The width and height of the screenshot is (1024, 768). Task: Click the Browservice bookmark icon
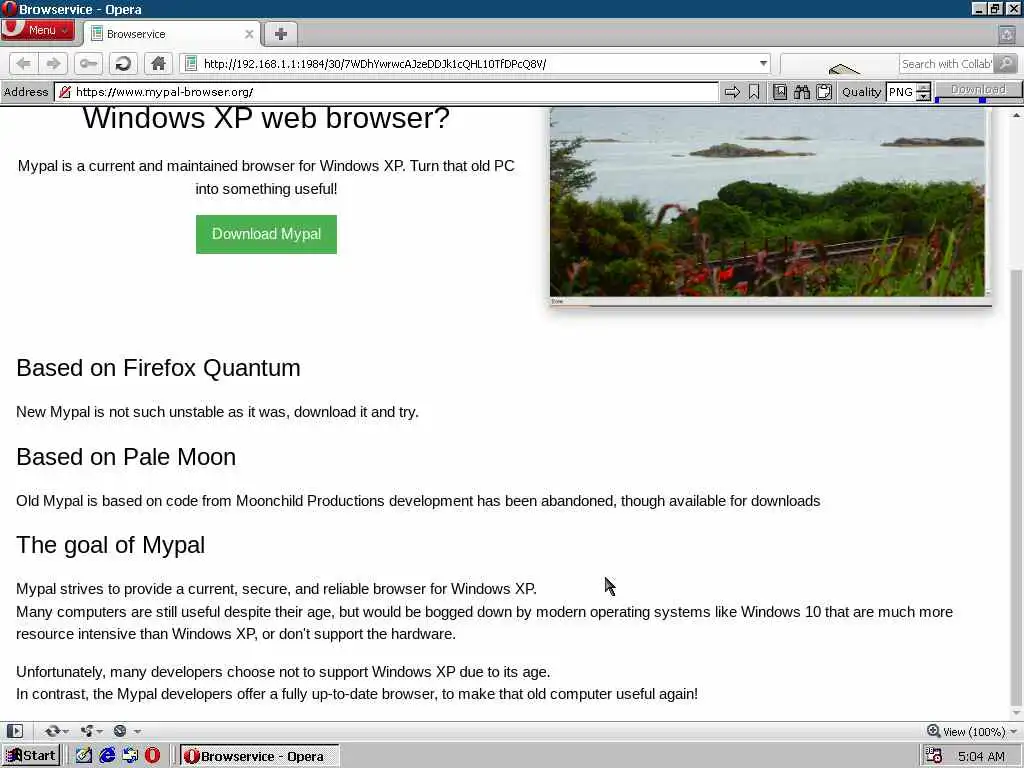pos(754,92)
